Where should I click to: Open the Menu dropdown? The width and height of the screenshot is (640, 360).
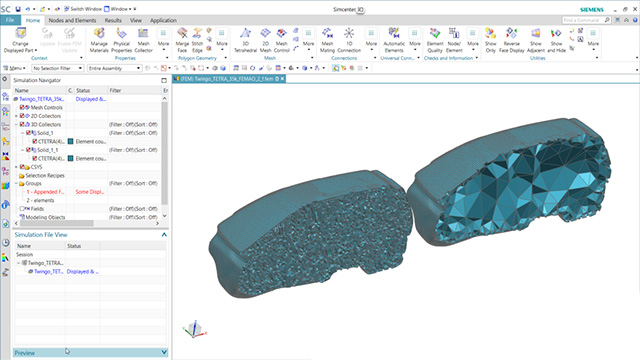click(15, 68)
